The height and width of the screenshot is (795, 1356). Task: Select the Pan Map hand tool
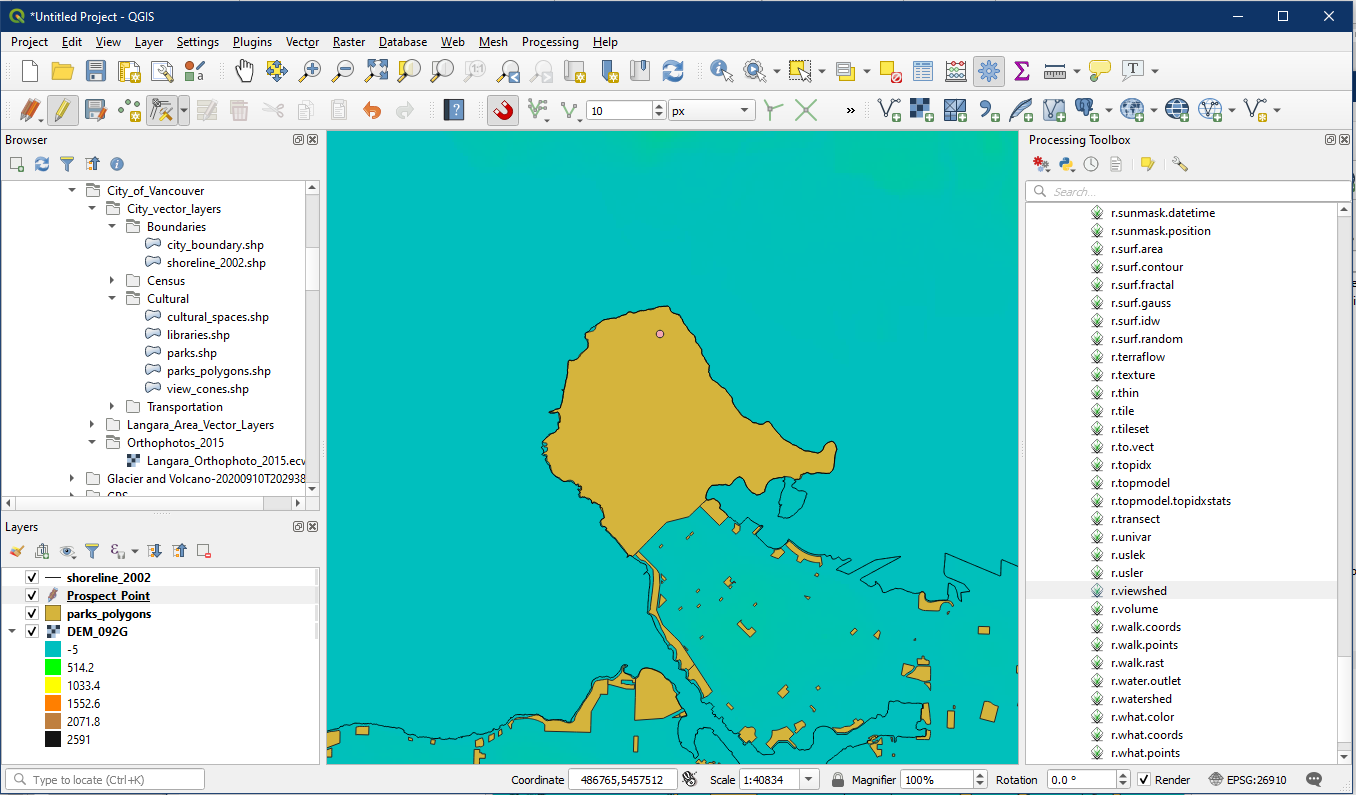tap(244, 71)
